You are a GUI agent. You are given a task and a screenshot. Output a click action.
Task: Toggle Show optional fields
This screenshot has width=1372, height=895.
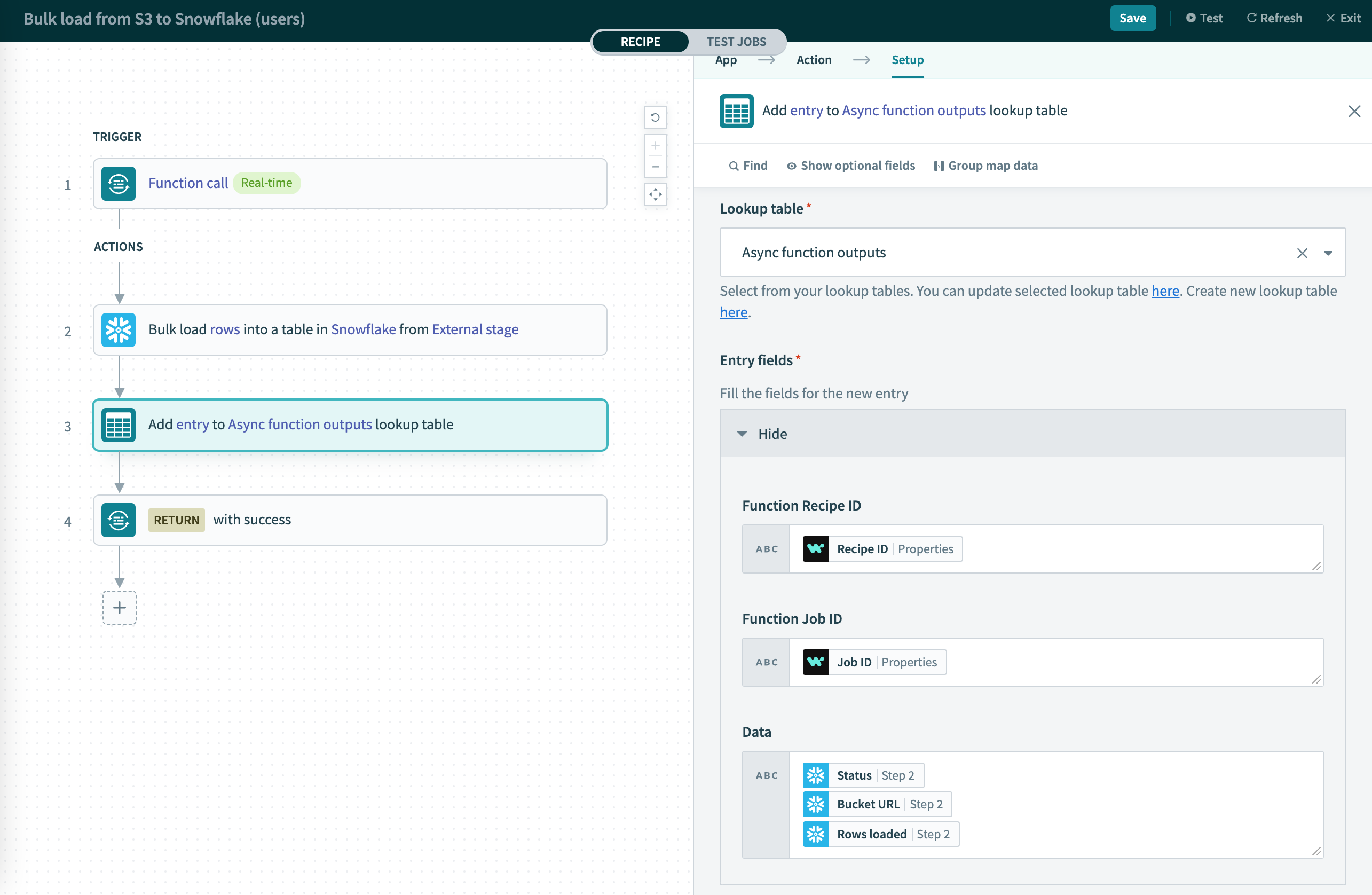[x=851, y=166]
